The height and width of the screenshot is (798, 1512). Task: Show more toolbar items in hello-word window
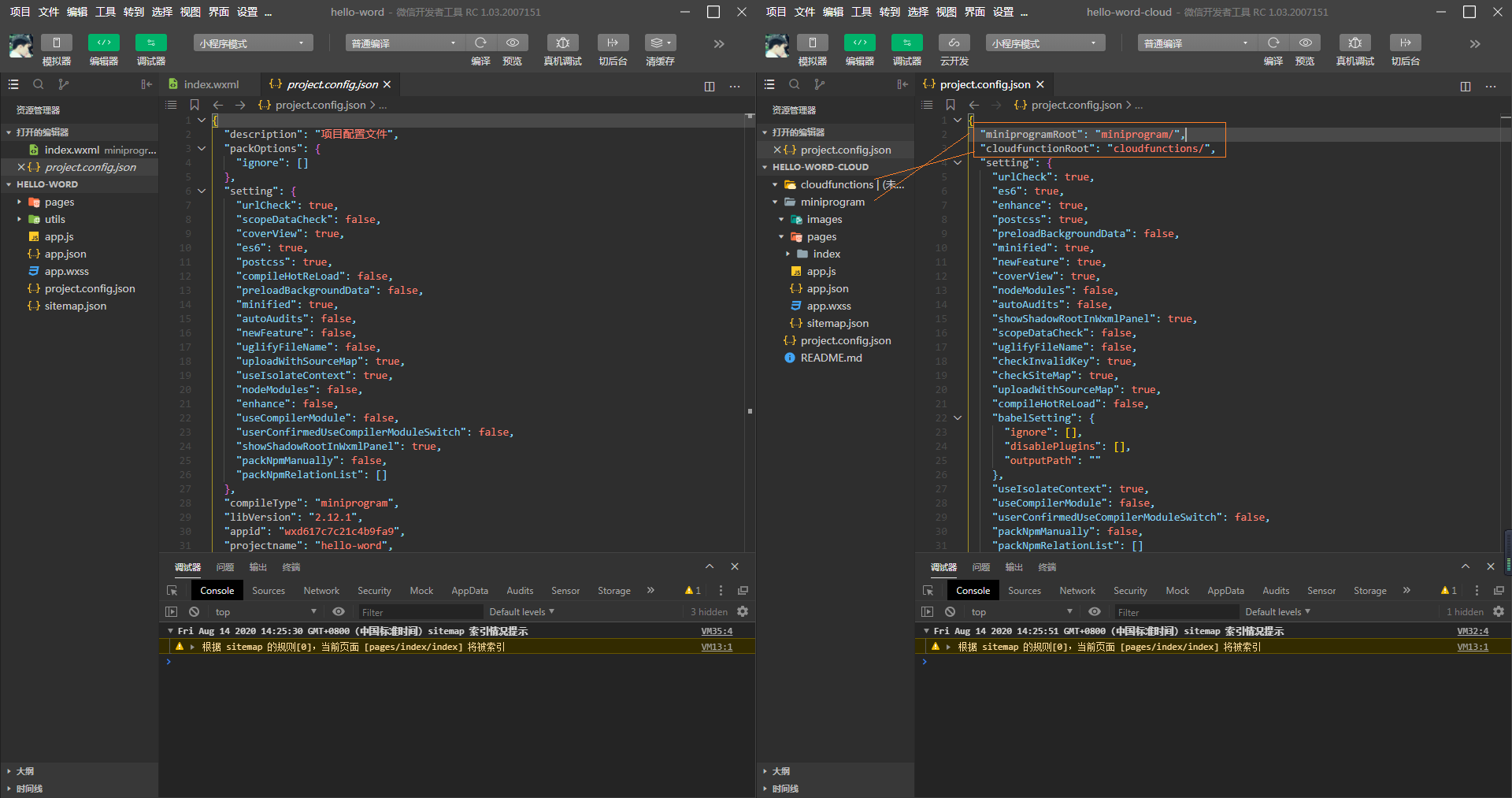click(x=719, y=44)
